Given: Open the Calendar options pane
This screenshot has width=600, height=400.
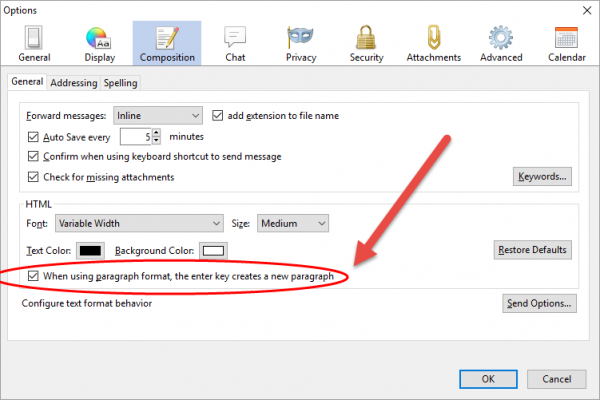Looking at the screenshot, I should pos(566,44).
